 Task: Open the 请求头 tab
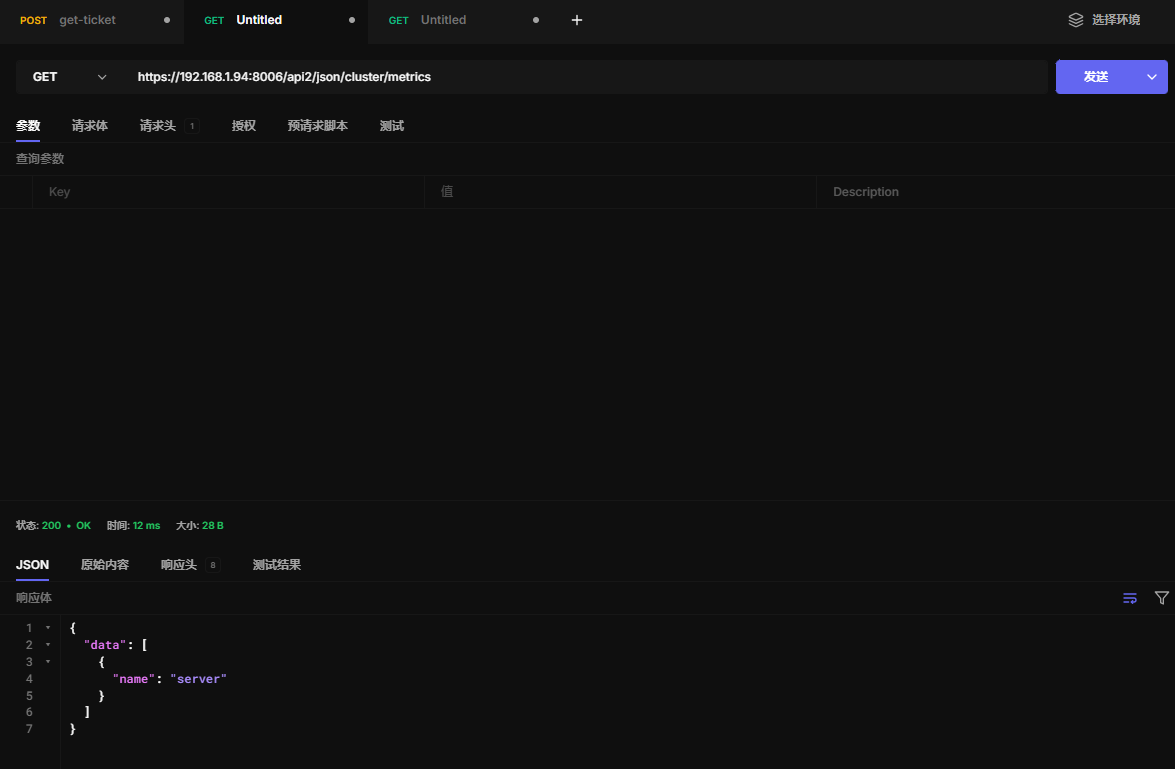point(158,126)
